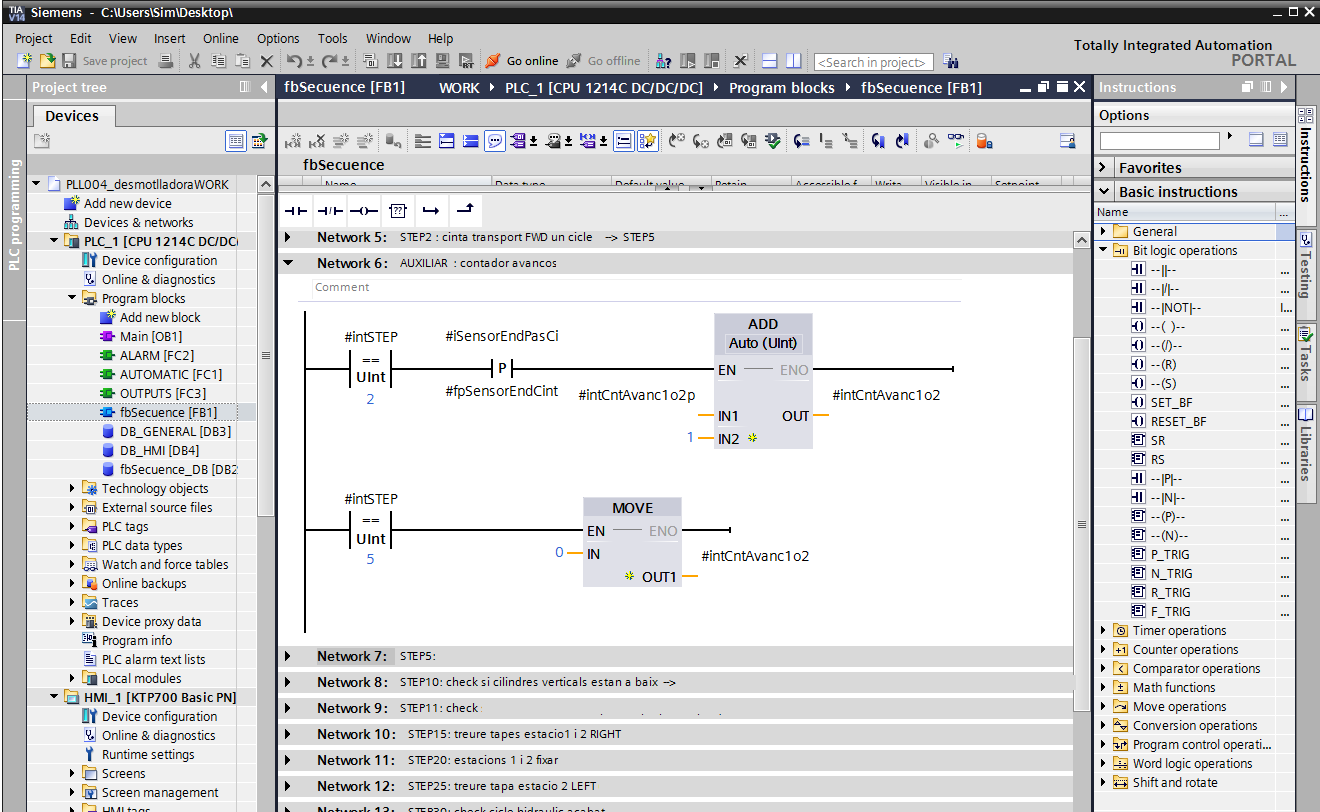Expand Network 7 STEP5 section

pyautogui.click(x=288, y=657)
